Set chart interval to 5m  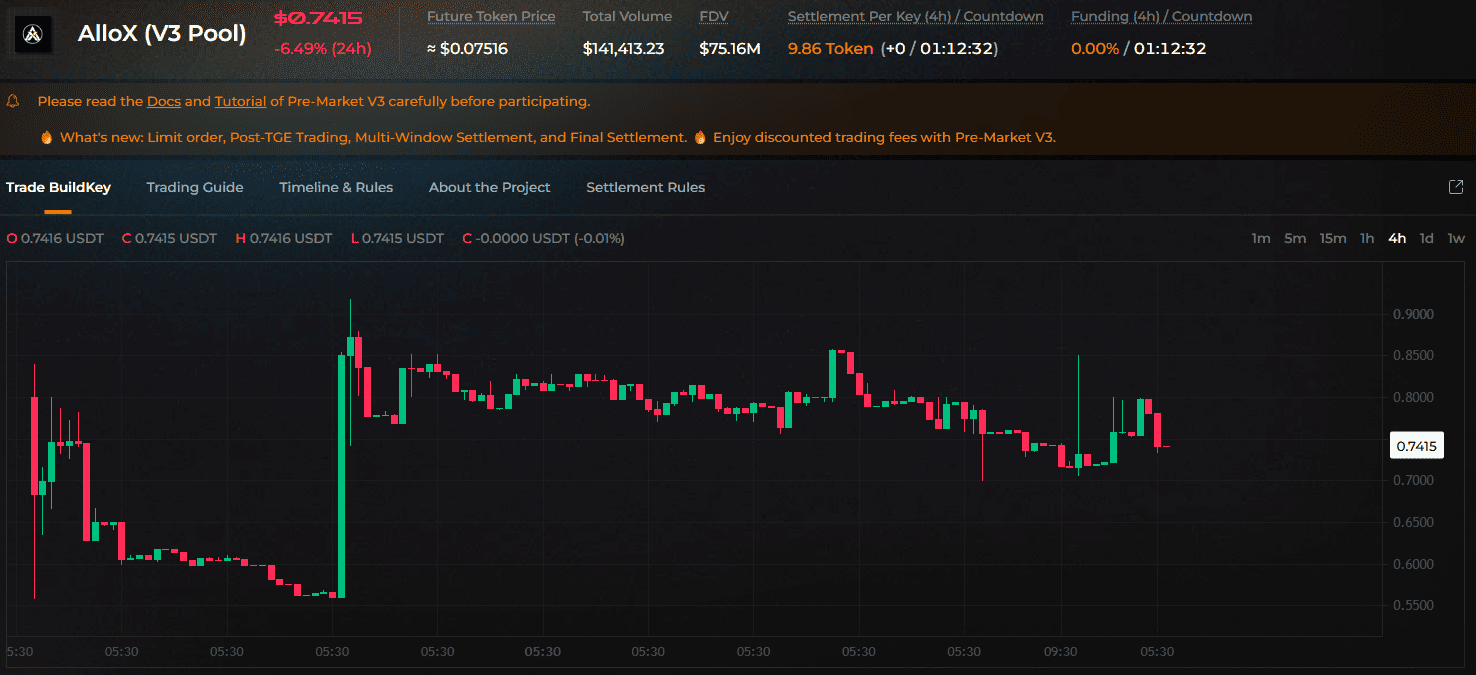pos(1295,238)
